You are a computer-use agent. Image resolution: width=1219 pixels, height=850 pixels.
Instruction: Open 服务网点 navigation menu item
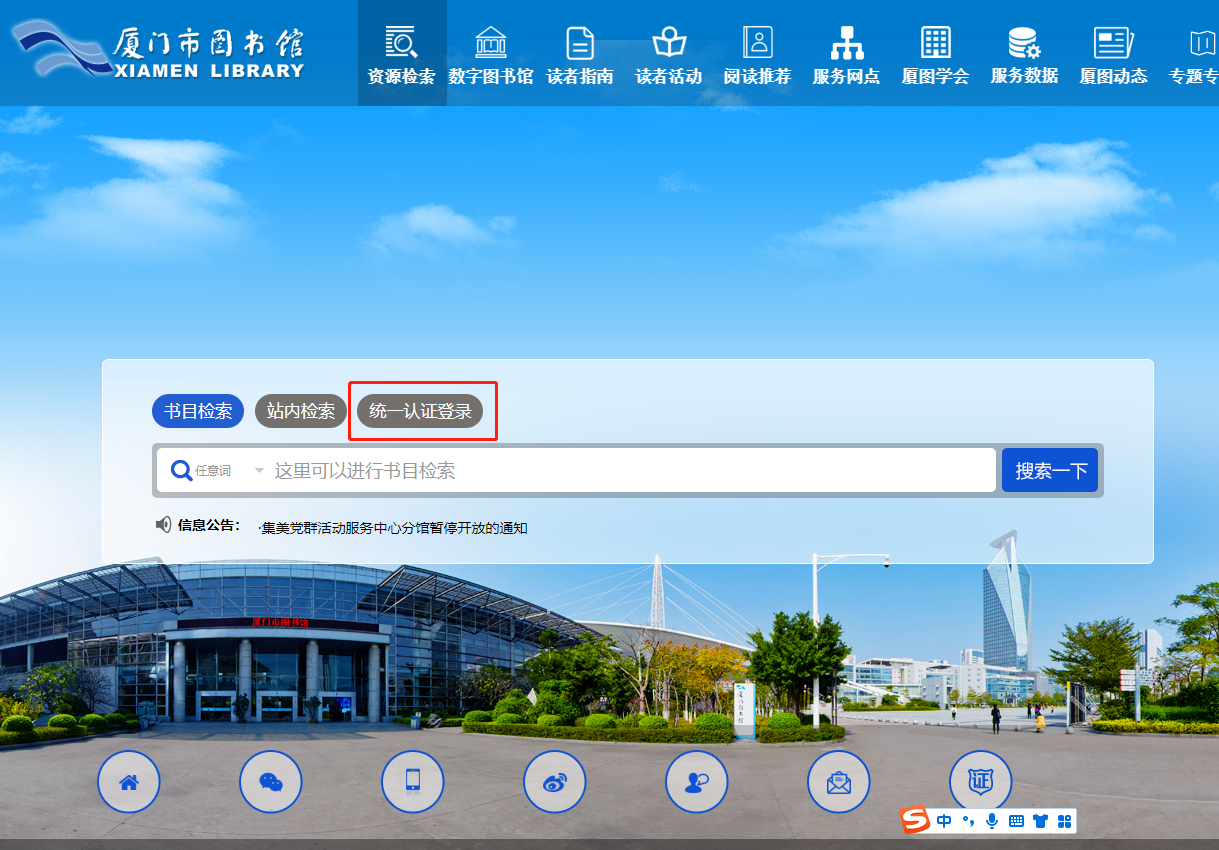point(846,56)
